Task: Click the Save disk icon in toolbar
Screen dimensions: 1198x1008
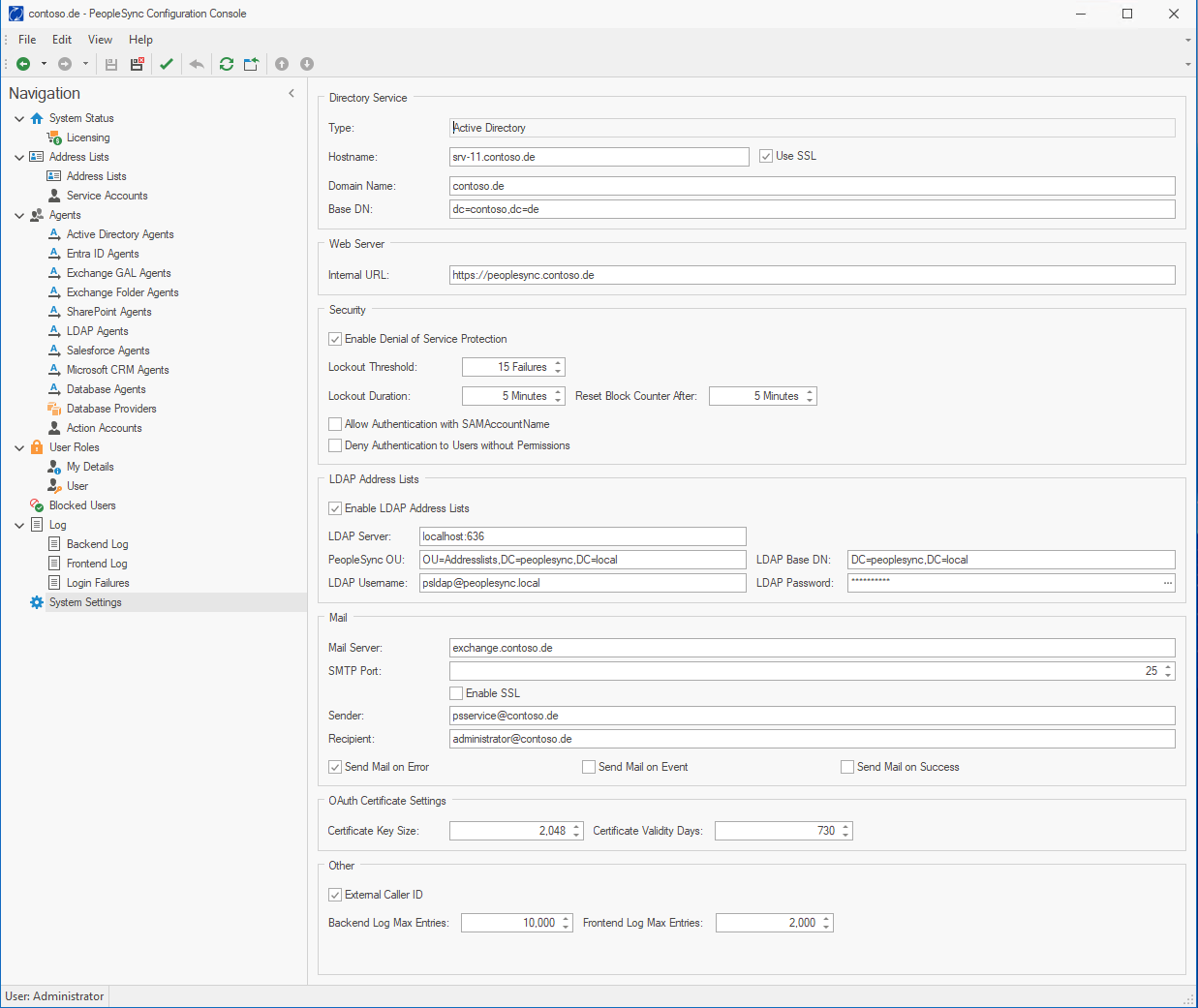Action: coord(111,64)
